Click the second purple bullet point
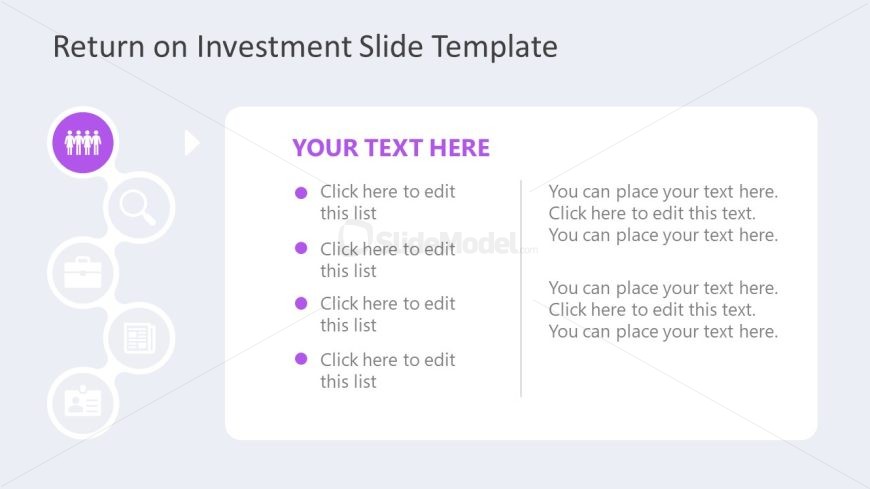 [x=301, y=248]
